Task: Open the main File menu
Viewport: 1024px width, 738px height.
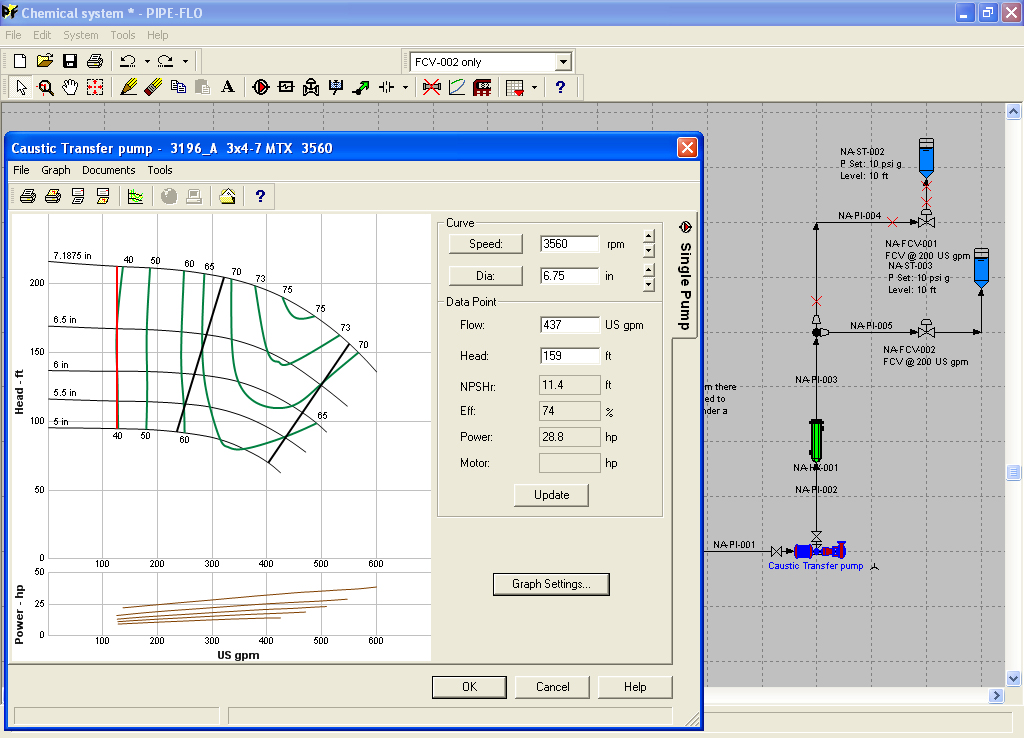Action: 13,35
